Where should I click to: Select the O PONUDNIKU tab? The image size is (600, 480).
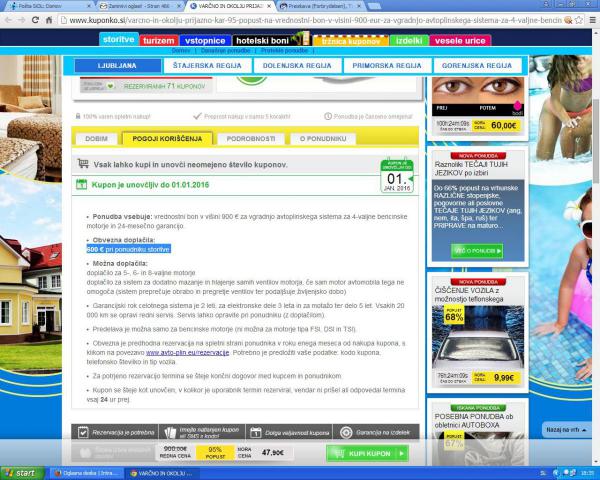tap(325, 139)
